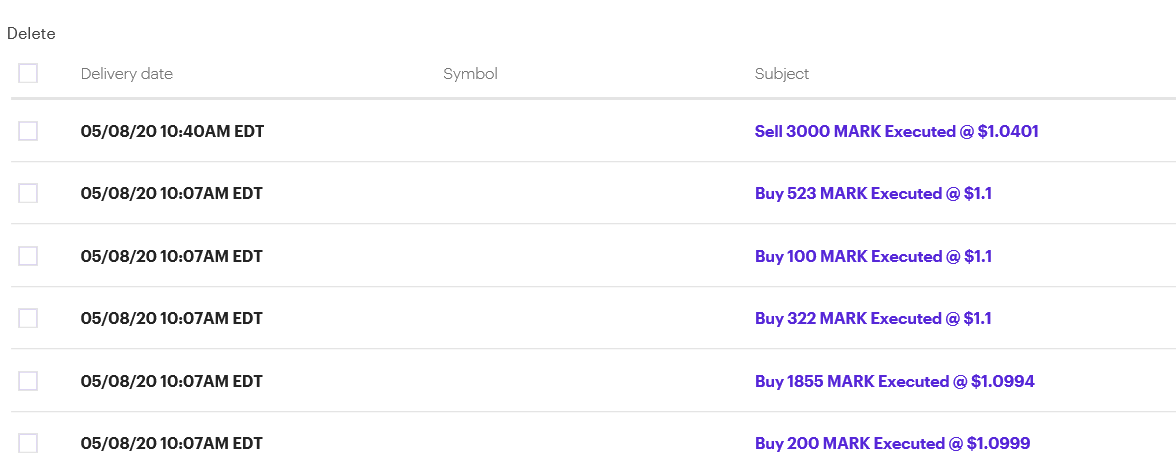The height and width of the screenshot is (470, 1176).
Task: Click delivery date of Buy 1855 MARK row
Action: 171,381
